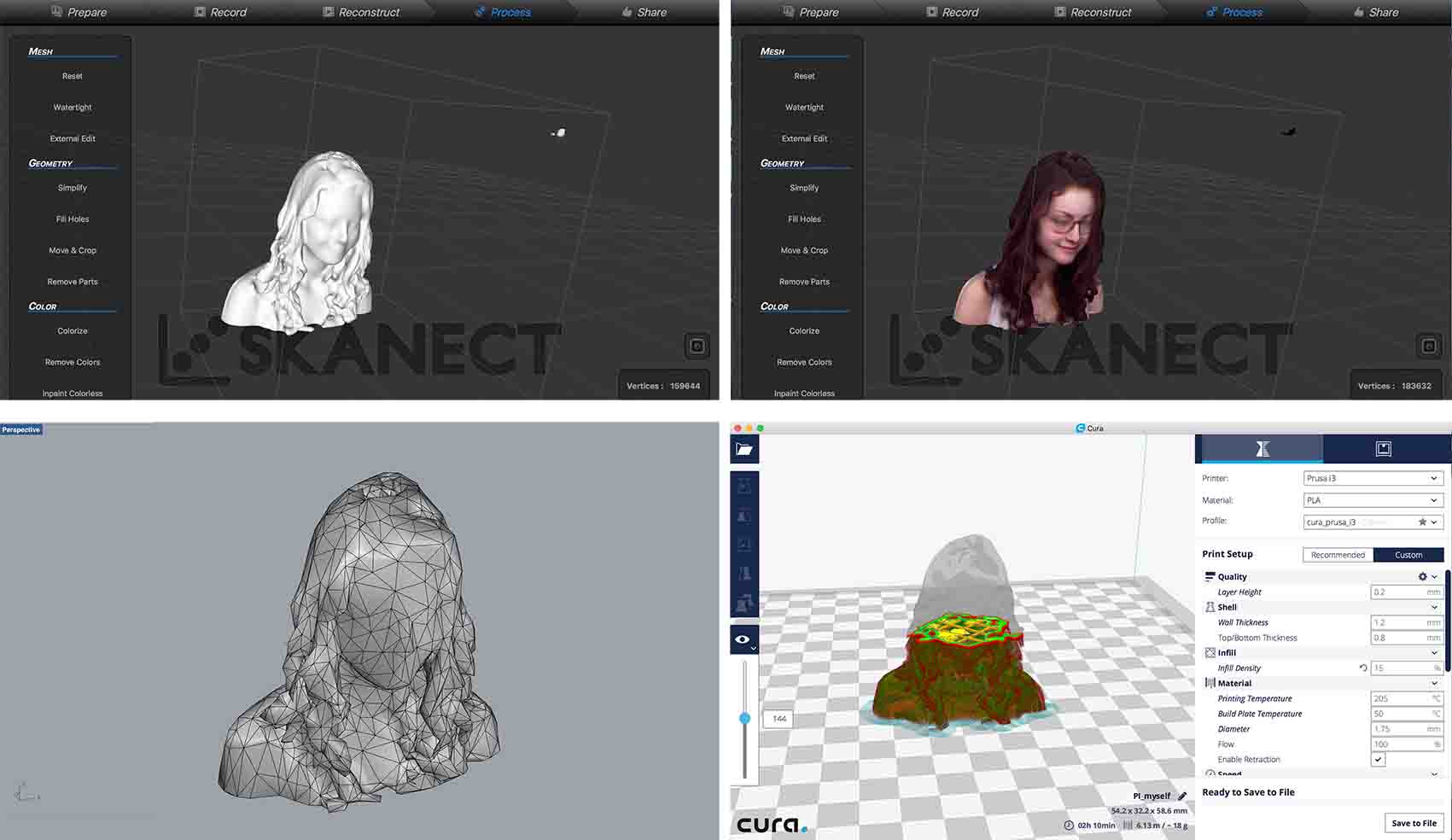Open the Reconstruct tab in the white-mesh Skanect window

click(x=361, y=12)
